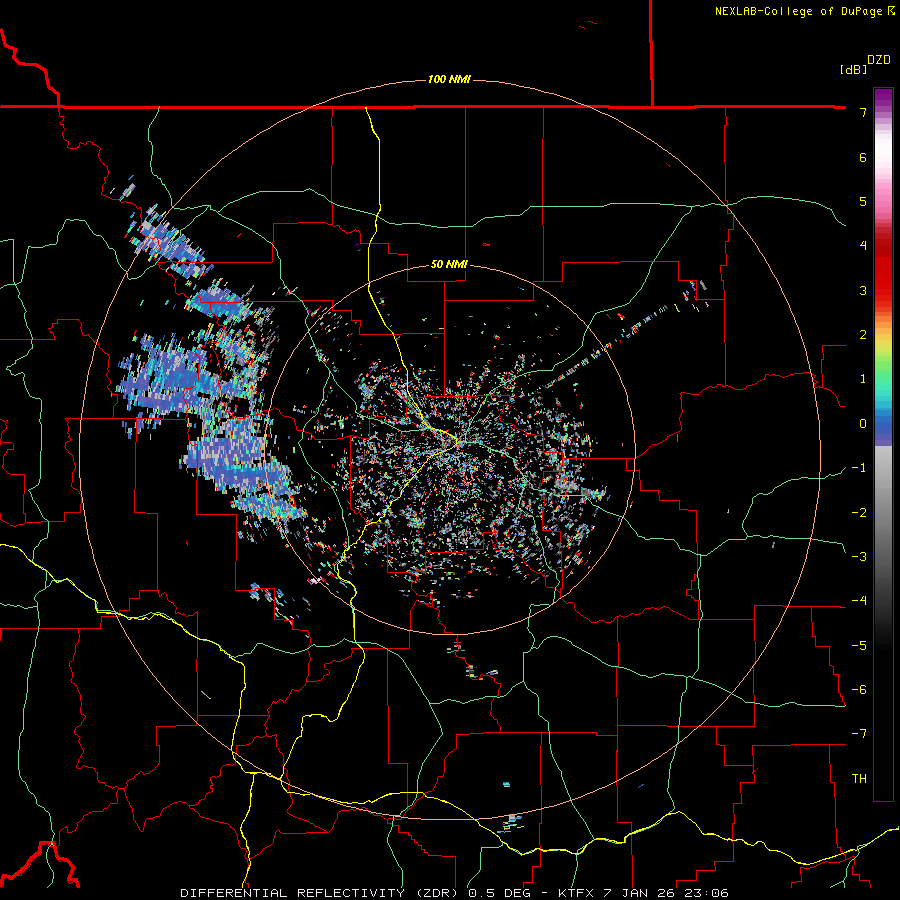Click the green band of the ZDR color bar
Screen dimensions: 900x900
coord(883,367)
